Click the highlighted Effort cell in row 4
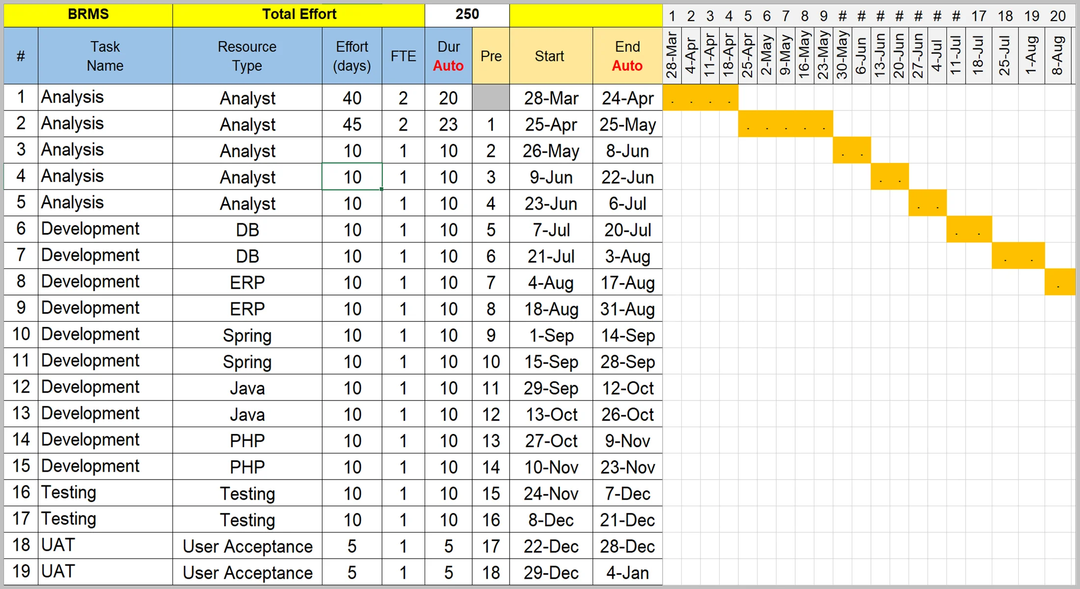1080x589 pixels. pyautogui.click(x=352, y=177)
